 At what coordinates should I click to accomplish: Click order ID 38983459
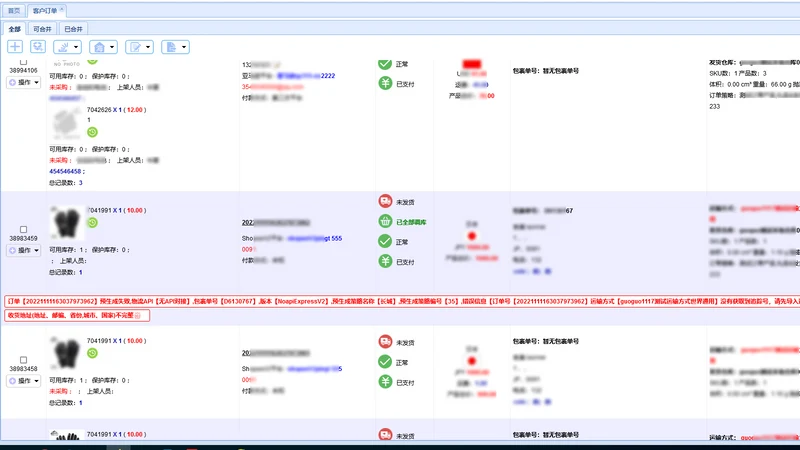tap(23, 238)
